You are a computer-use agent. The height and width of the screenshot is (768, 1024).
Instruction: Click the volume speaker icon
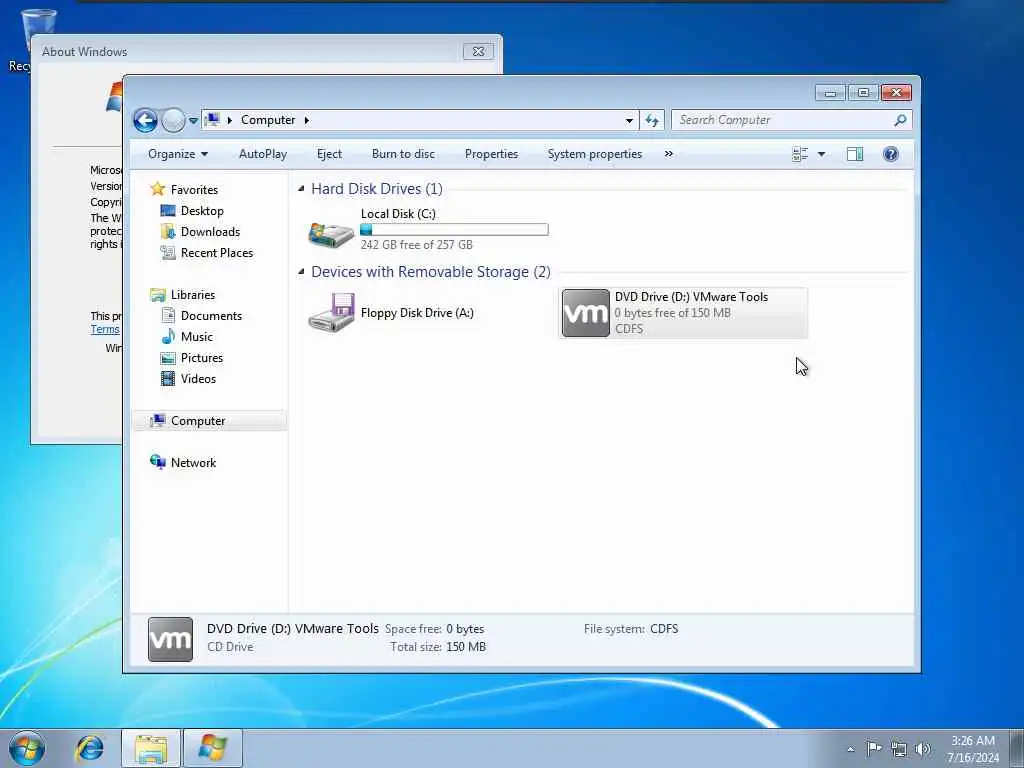(923, 749)
